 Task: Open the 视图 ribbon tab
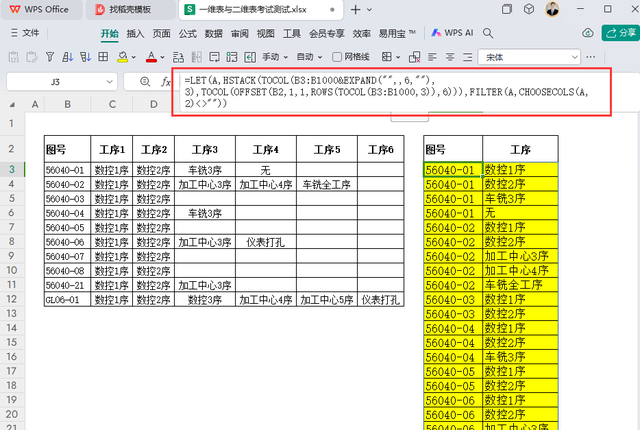point(265,33)
